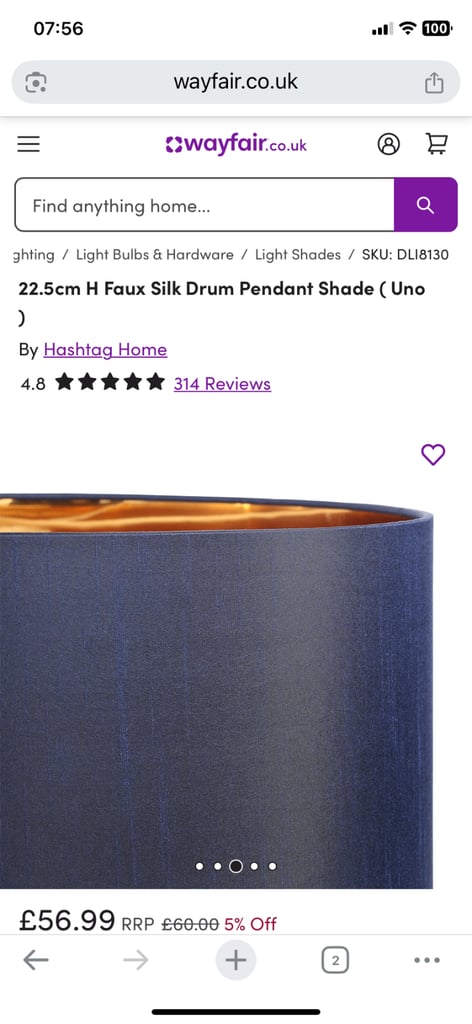Select Light Shades breadcrumb

[x=298, y=255]
